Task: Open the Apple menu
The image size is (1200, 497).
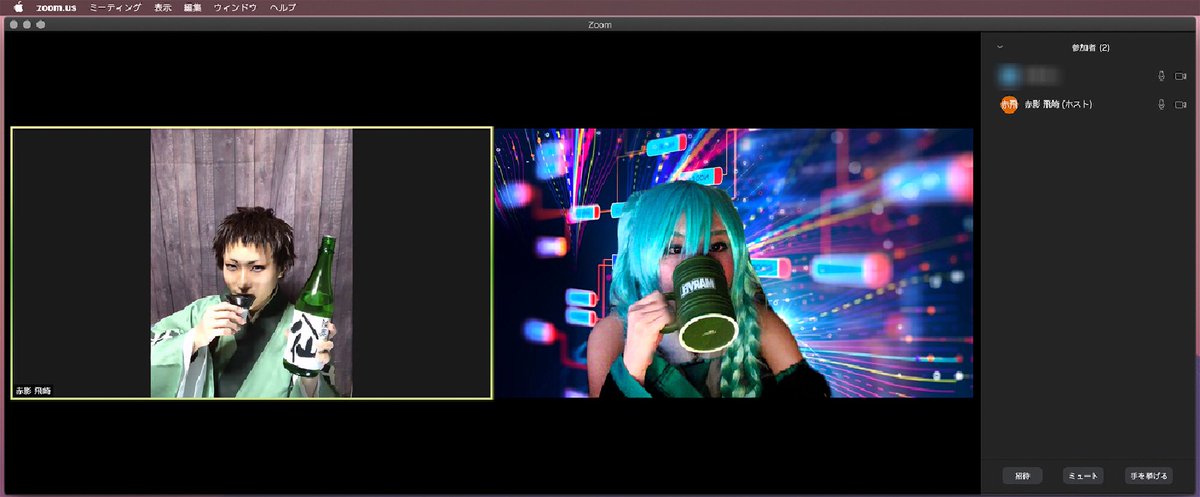Action: click(18, 7)
